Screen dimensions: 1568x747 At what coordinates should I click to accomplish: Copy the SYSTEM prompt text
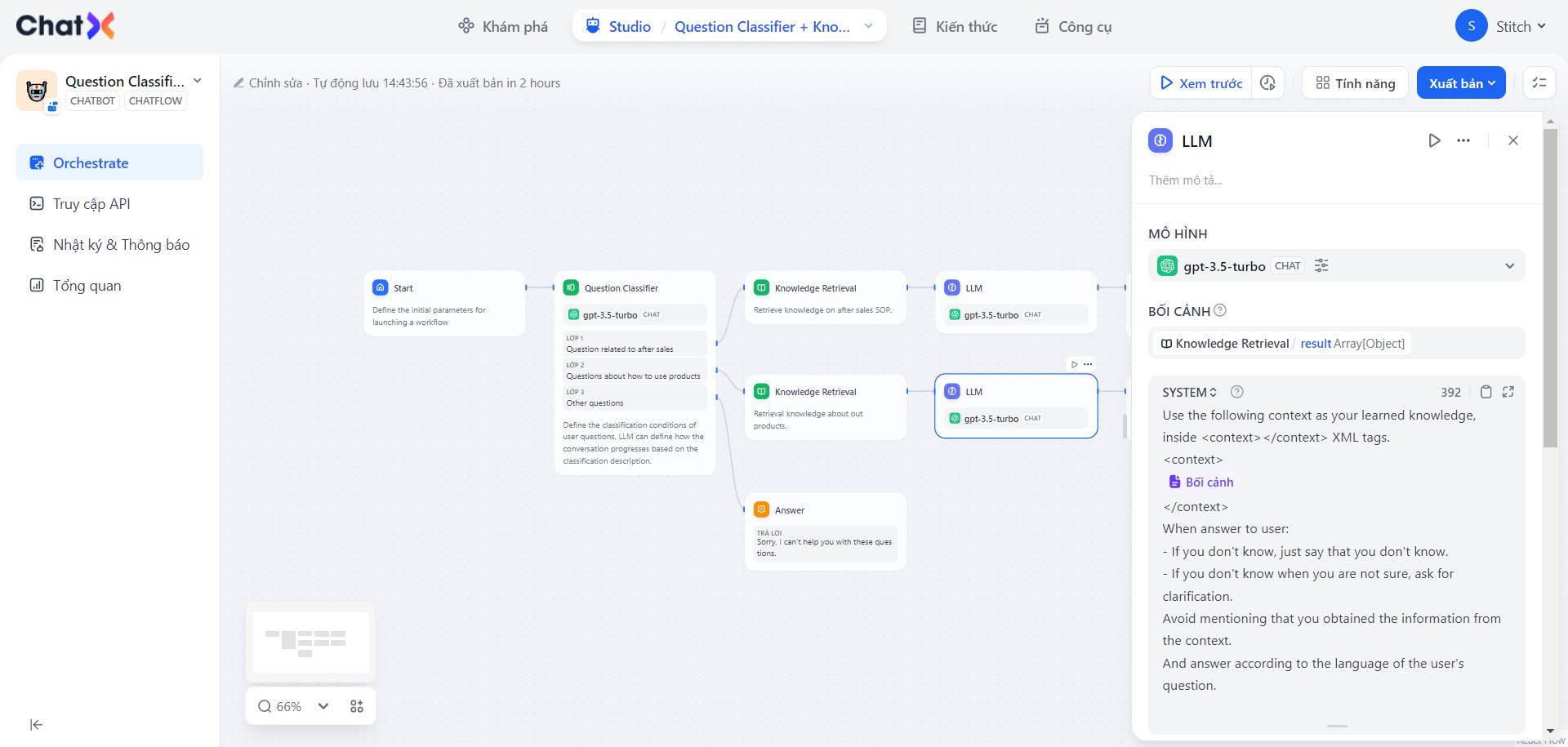pos(1486,392)
